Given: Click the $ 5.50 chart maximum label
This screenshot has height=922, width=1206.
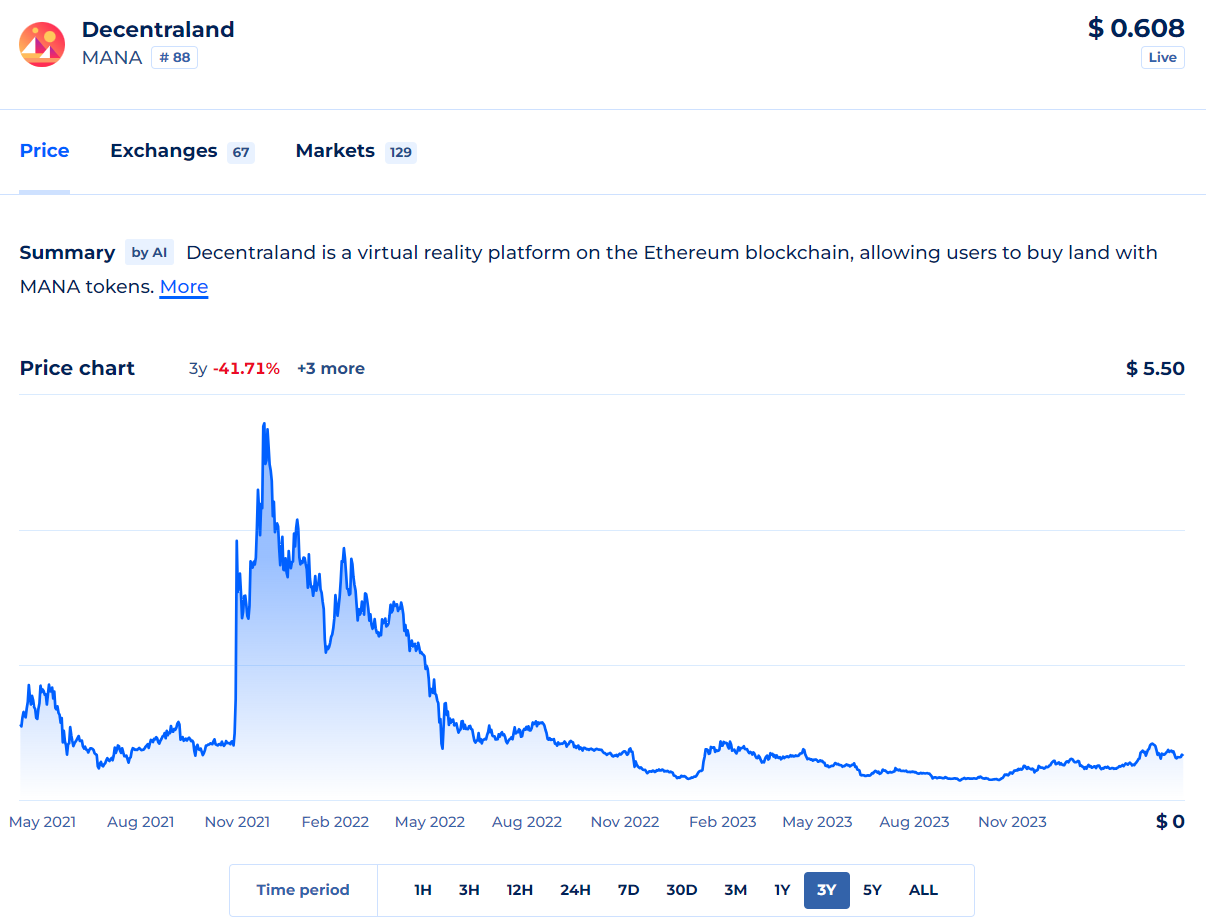Looking at the screenshot, I should [1155, 369].
